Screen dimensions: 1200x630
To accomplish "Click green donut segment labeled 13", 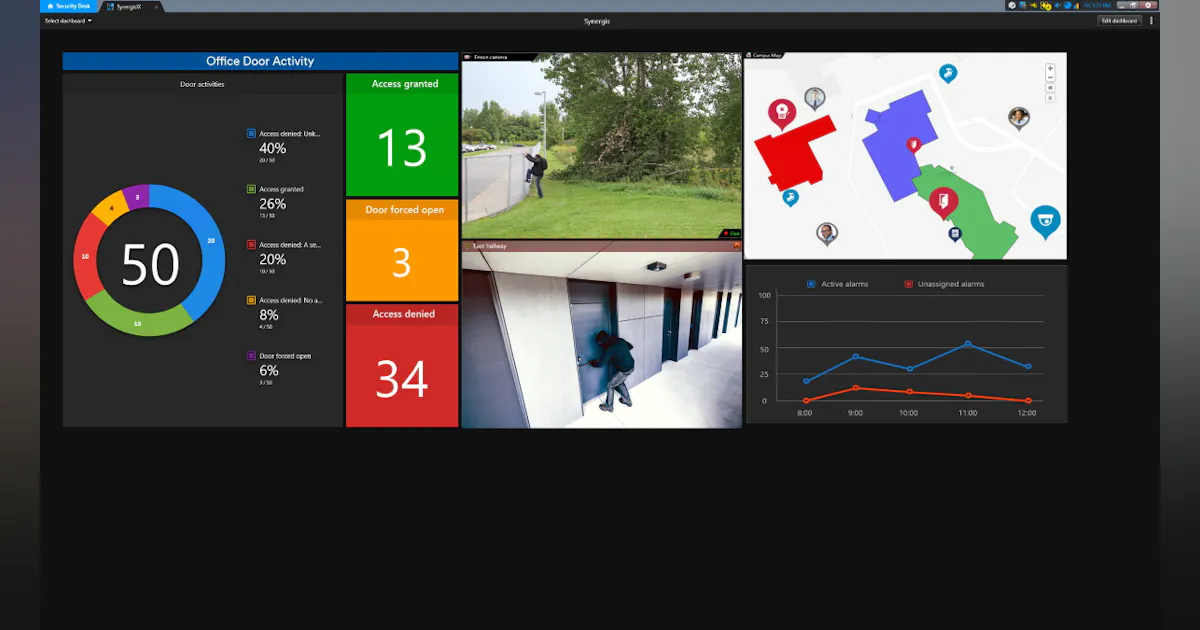I will (x=137, y=323).
